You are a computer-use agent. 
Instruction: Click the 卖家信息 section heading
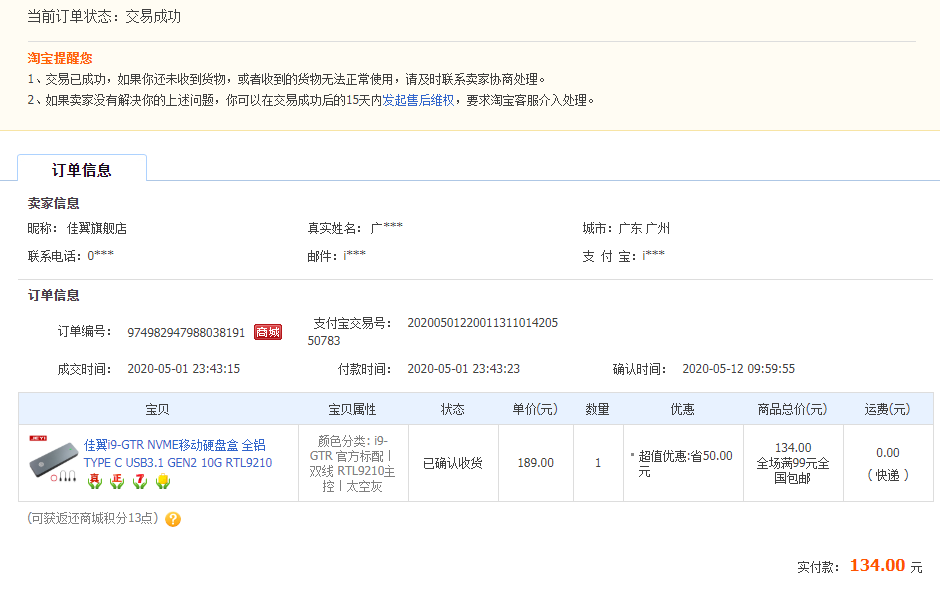coord(53,203)
